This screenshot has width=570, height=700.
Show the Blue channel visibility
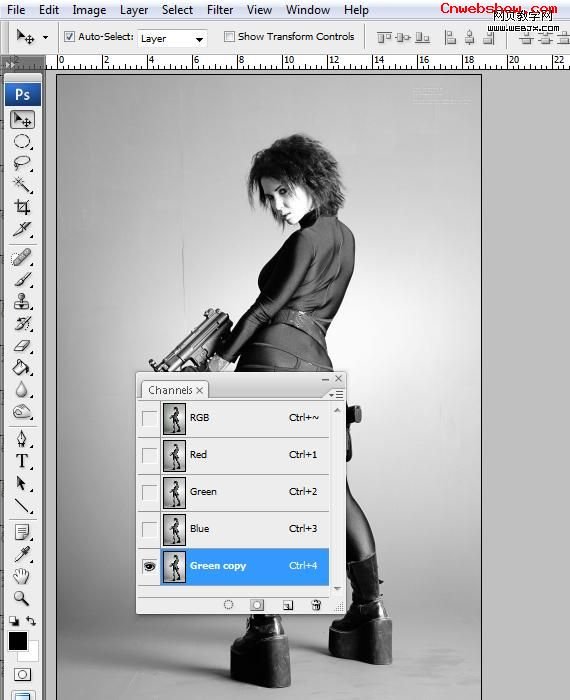pos(149,529)
